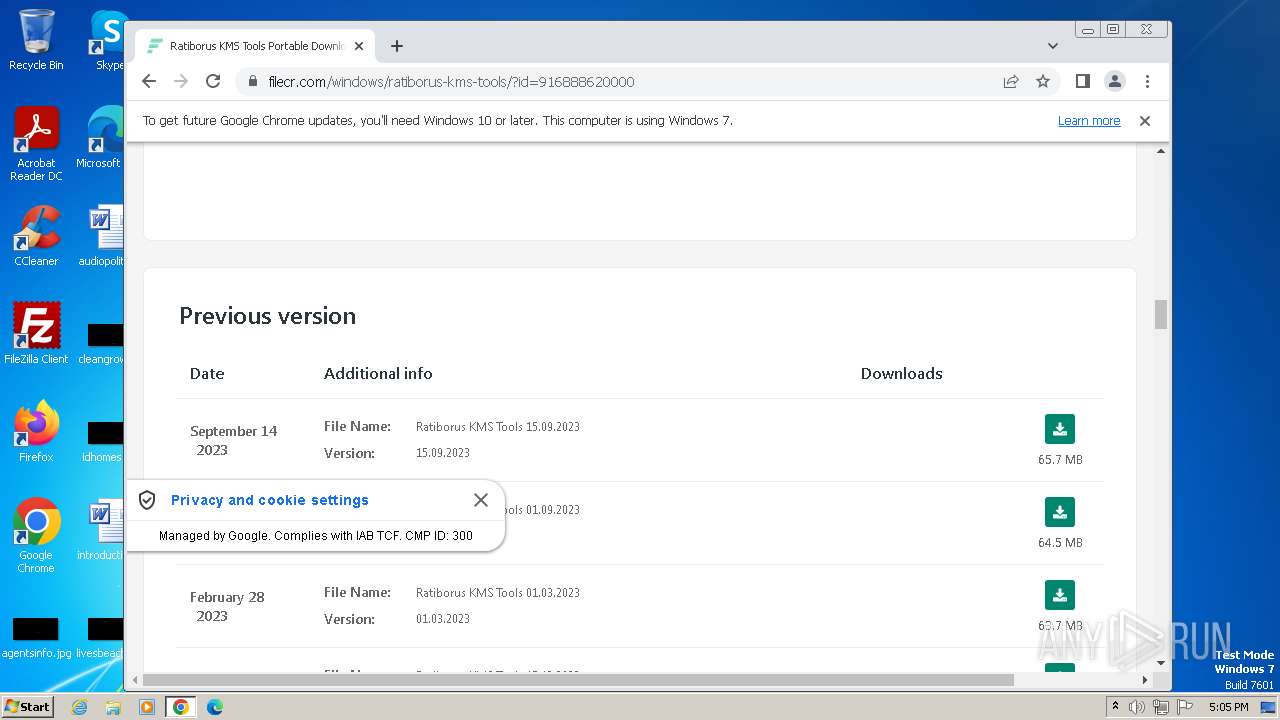This screenshot has width=1280, height=720.
Task: Open the volume control in the tray
Action: 1137,707
